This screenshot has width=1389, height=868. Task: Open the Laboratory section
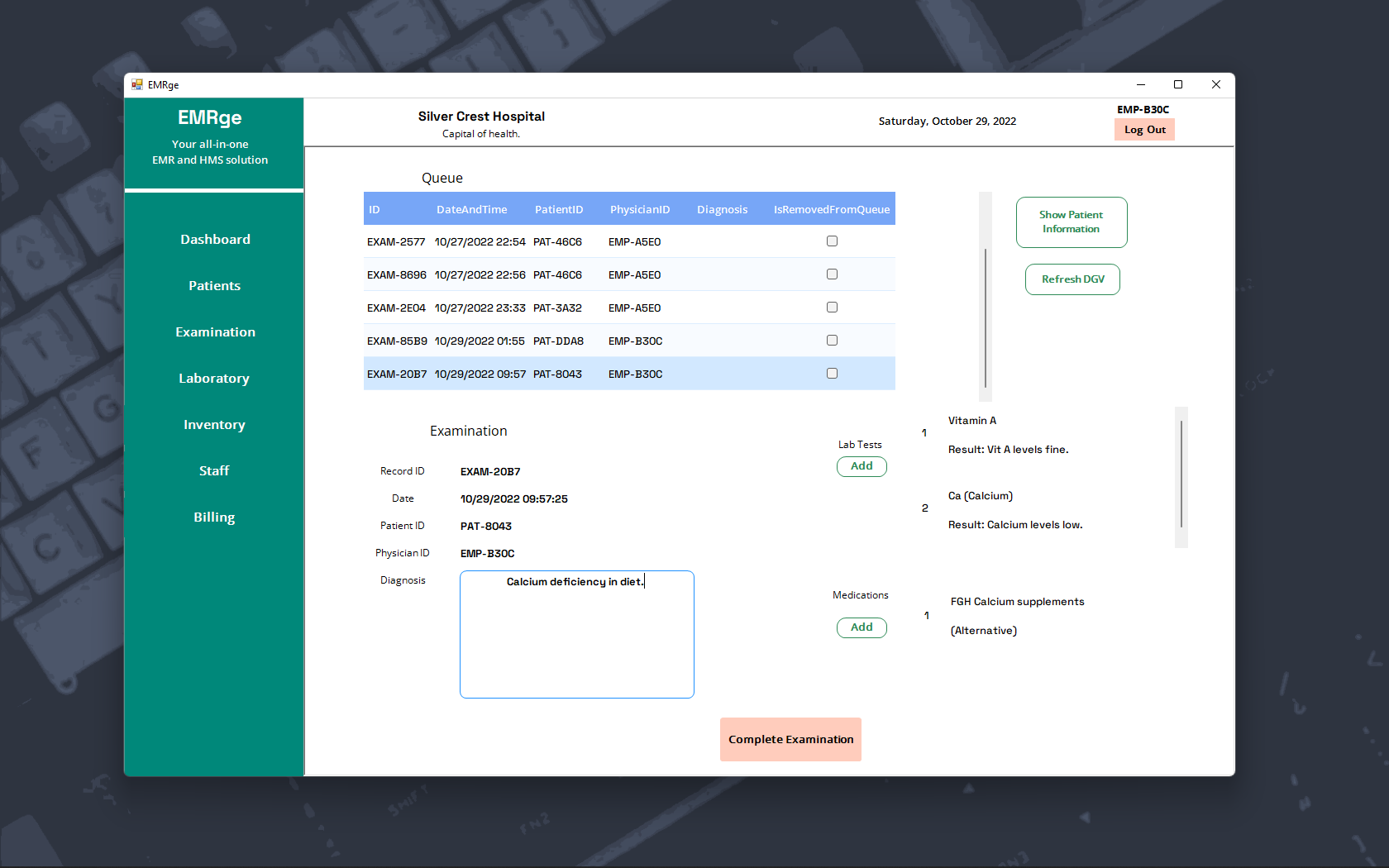coord(214,378)
